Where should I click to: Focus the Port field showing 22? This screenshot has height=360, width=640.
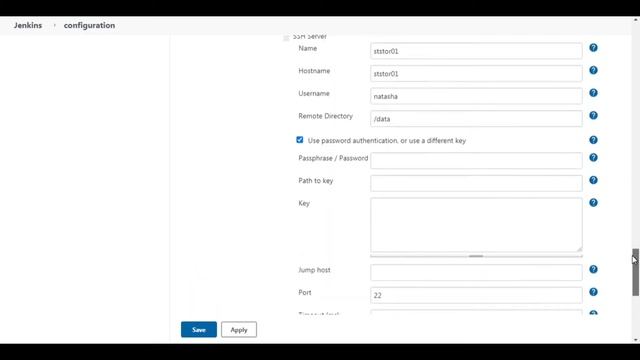pyautogui.click(x=476, y=295)
